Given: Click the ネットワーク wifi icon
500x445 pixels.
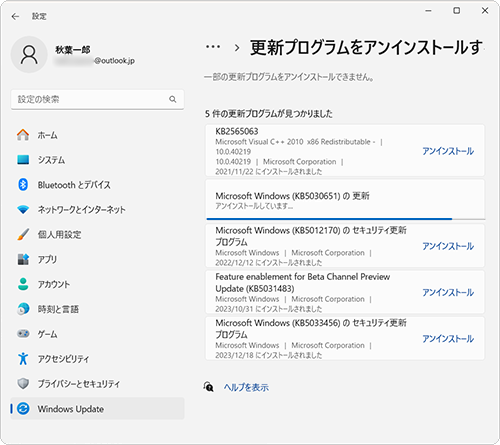Looking at the screenshot, I should tap(23, 210).
